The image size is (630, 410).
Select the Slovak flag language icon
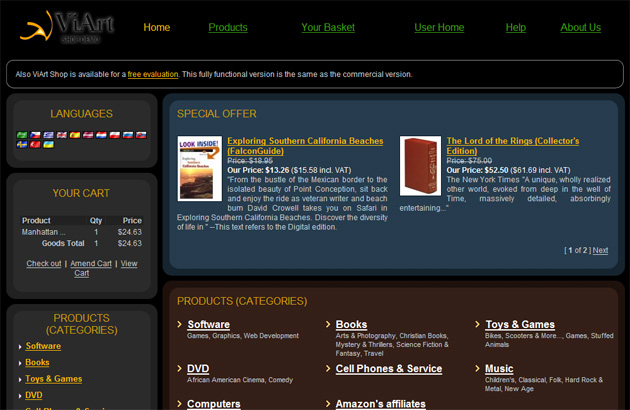pyautogui.click(x=141, y=135)
